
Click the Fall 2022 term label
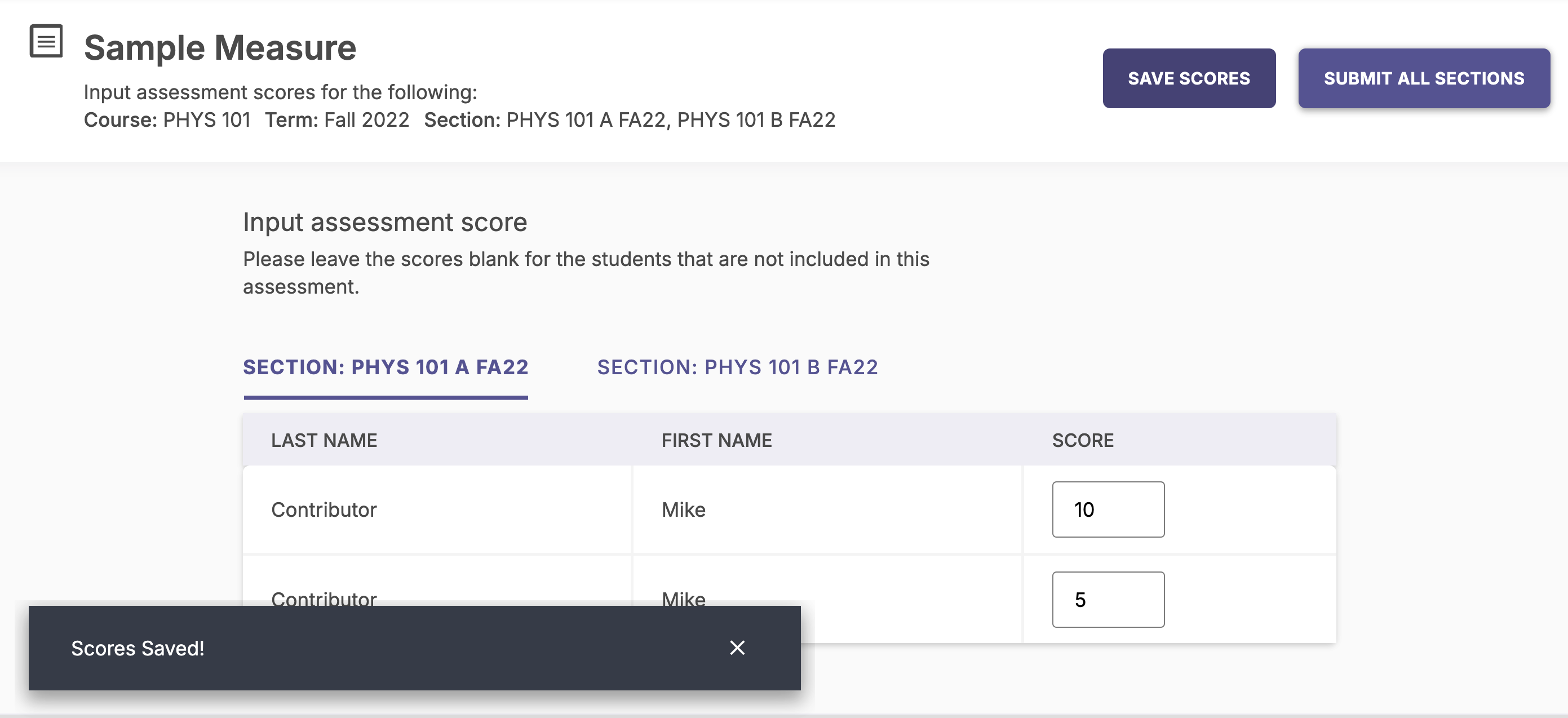click(x=365, y=120)
